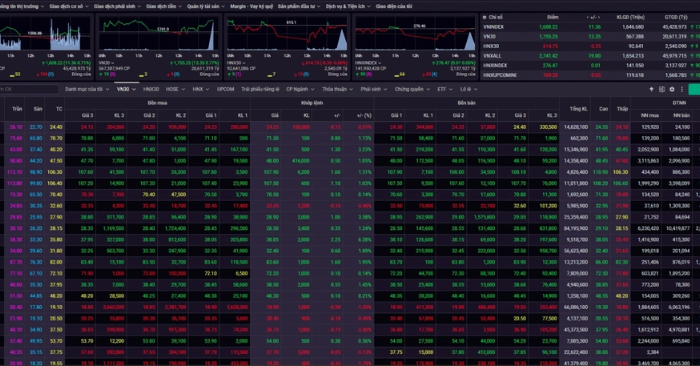The image size is (700, 366).
Task: Open Danh mục của tôi tab dropdown
Action: (x=87, y=89)
